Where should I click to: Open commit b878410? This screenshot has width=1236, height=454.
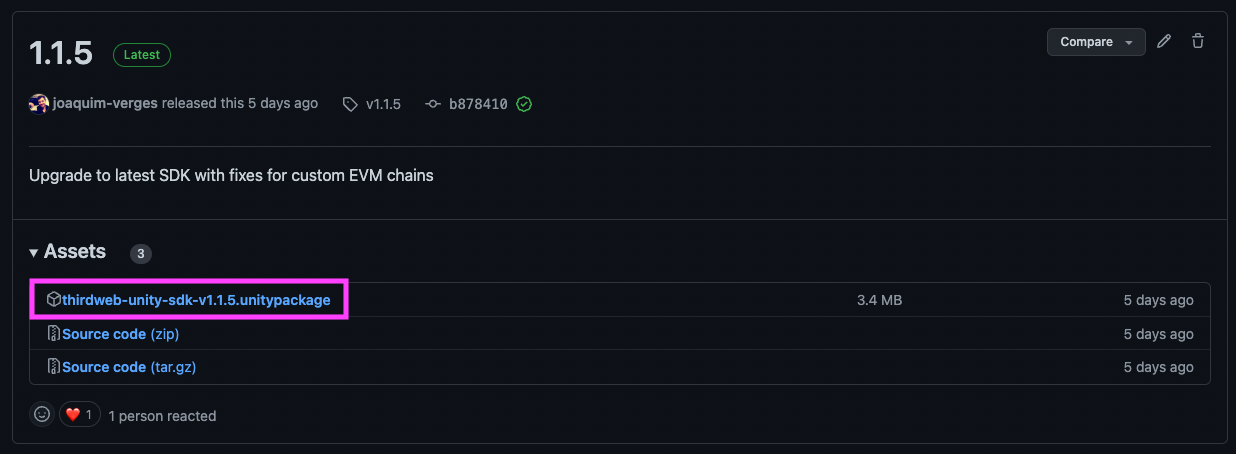[x=478, y=104]
